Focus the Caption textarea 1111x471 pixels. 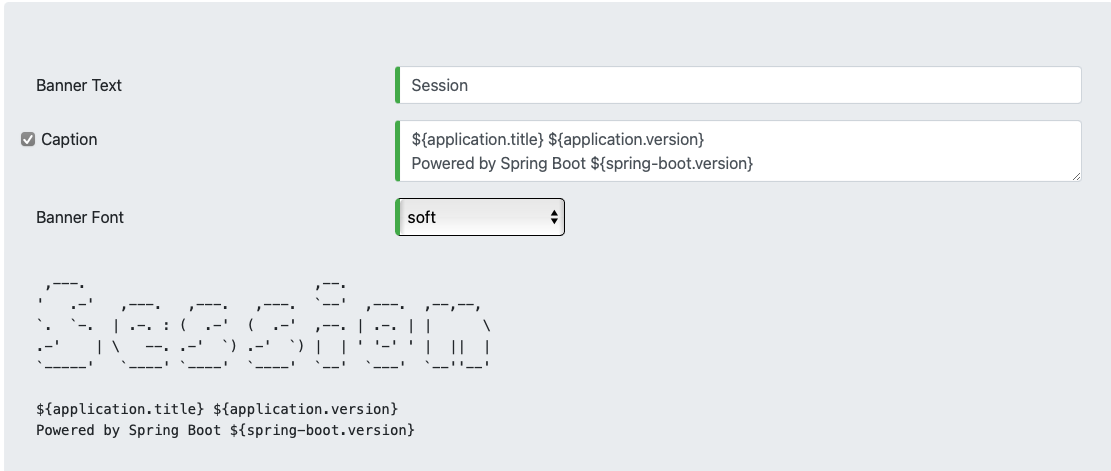click(x=738, y=151)
